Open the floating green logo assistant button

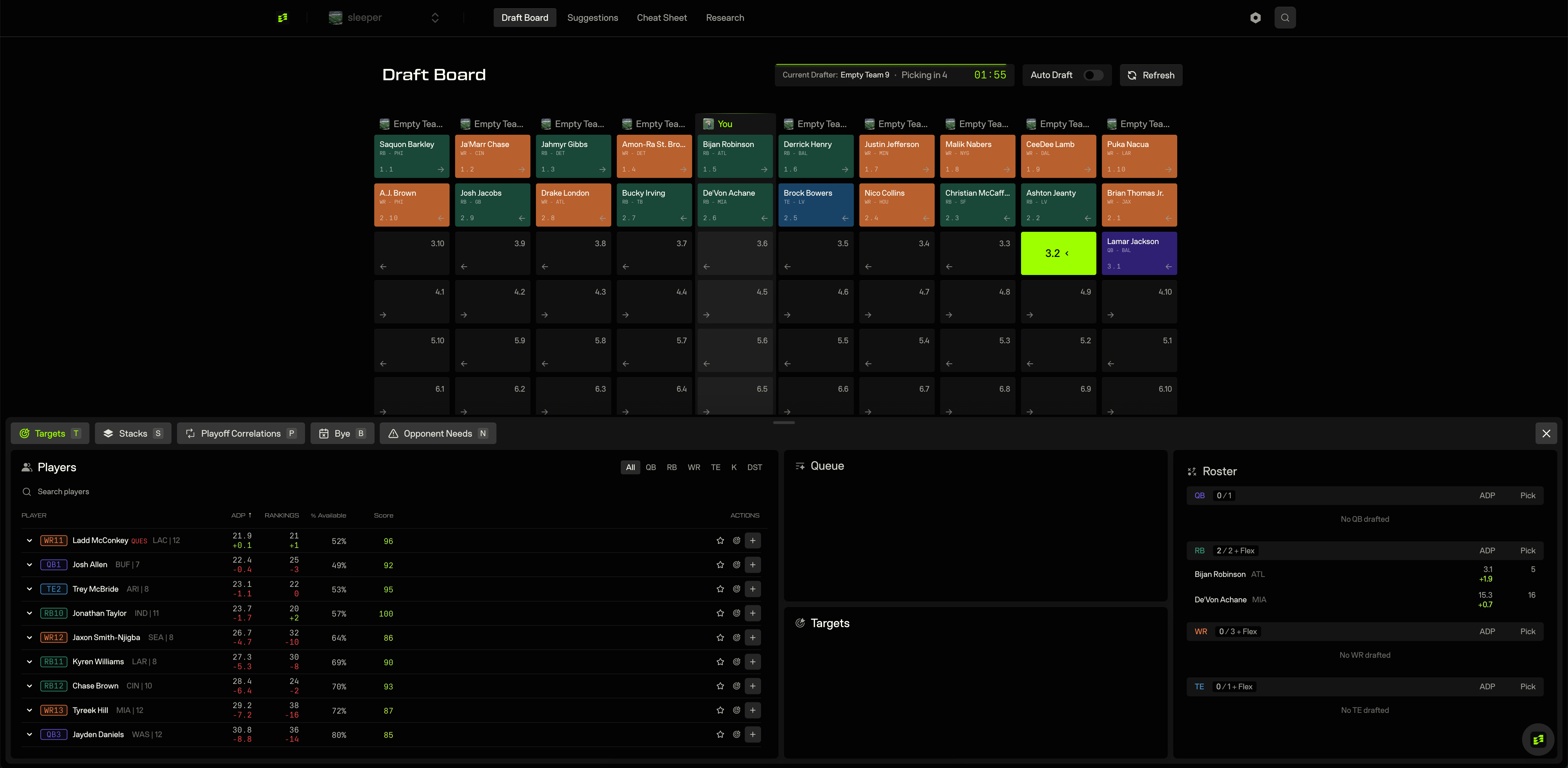point(1538,740)
